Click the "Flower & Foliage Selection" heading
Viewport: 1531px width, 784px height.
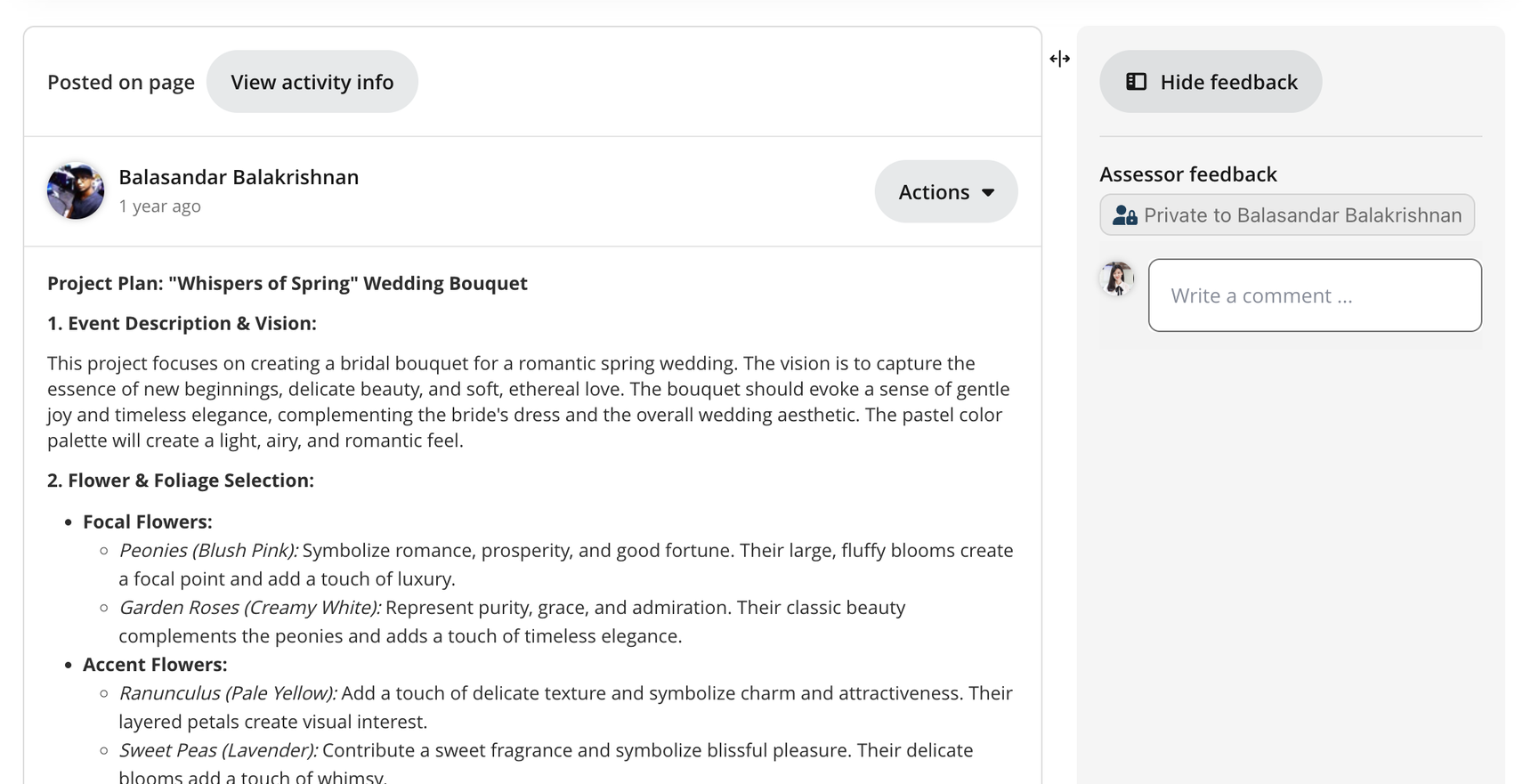pyautogui.click(x=180, y=481)
